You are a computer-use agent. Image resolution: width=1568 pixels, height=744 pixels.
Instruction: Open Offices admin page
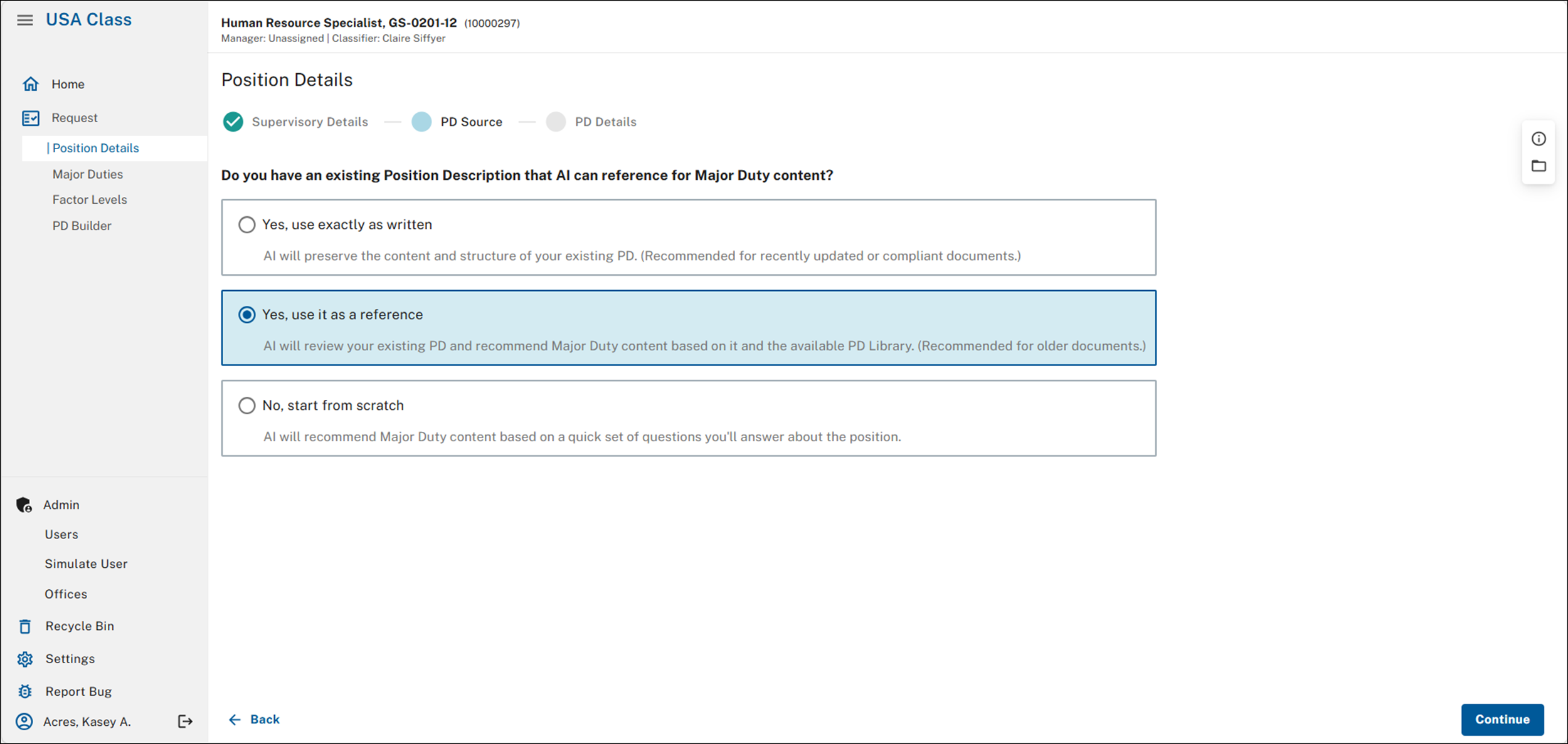[x=66, y=594]
